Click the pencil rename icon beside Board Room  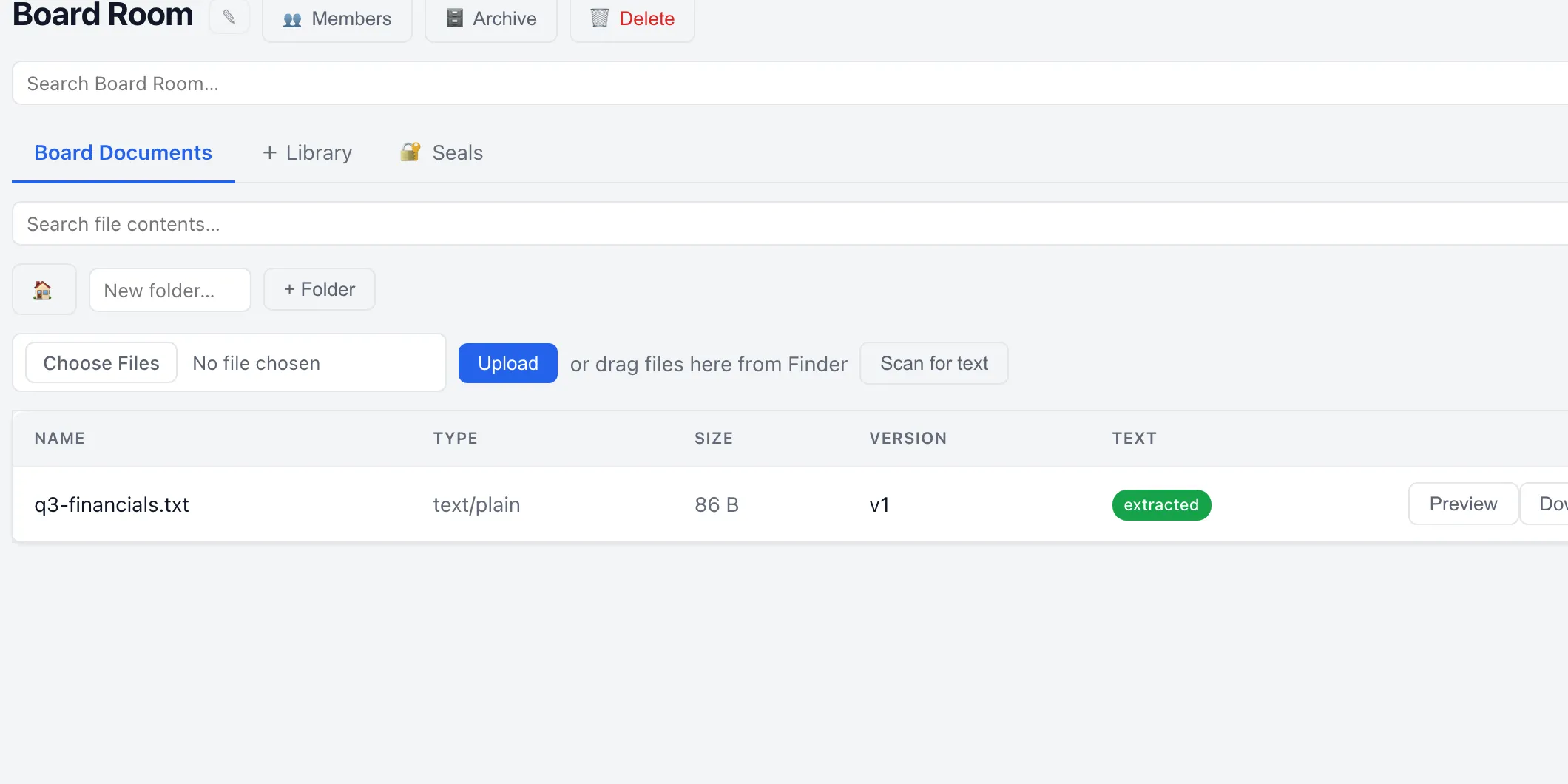pos(229,17)
